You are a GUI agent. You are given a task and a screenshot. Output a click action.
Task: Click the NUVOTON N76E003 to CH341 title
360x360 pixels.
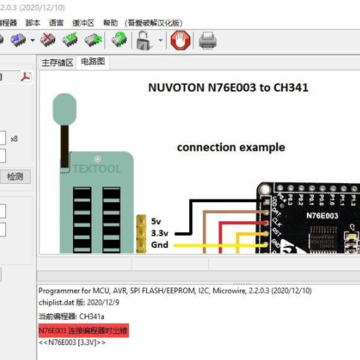tap(228, 88)
